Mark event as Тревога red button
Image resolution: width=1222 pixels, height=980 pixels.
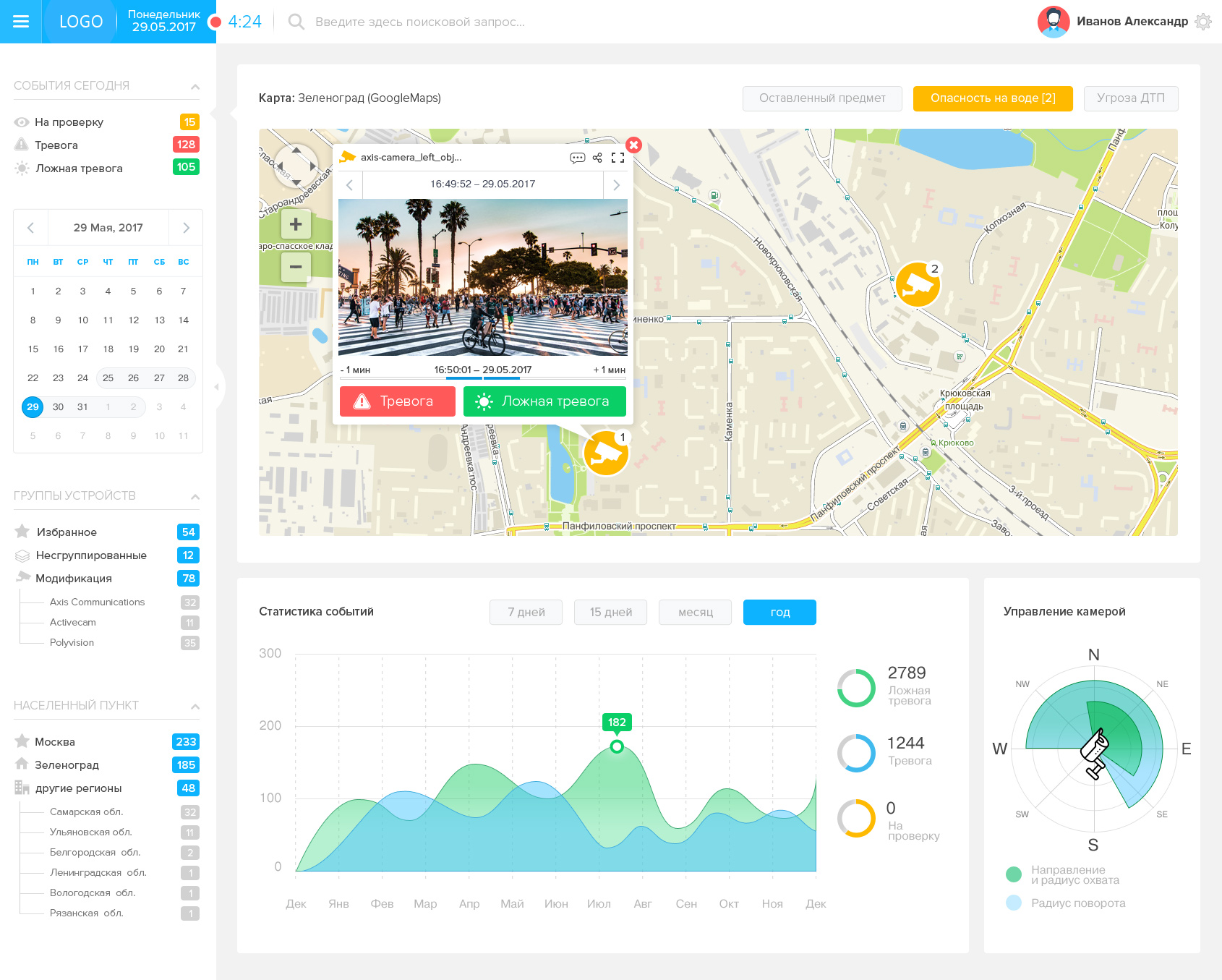398,401
